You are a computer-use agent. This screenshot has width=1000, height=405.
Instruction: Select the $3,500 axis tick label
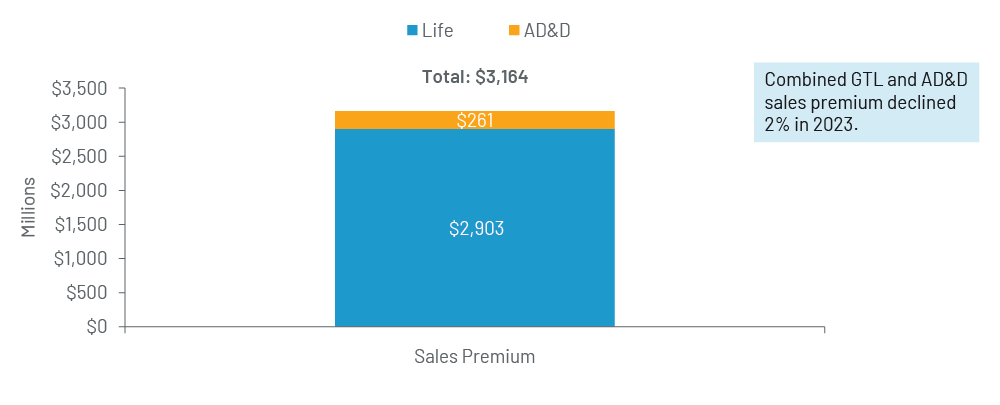coord(79,89)
